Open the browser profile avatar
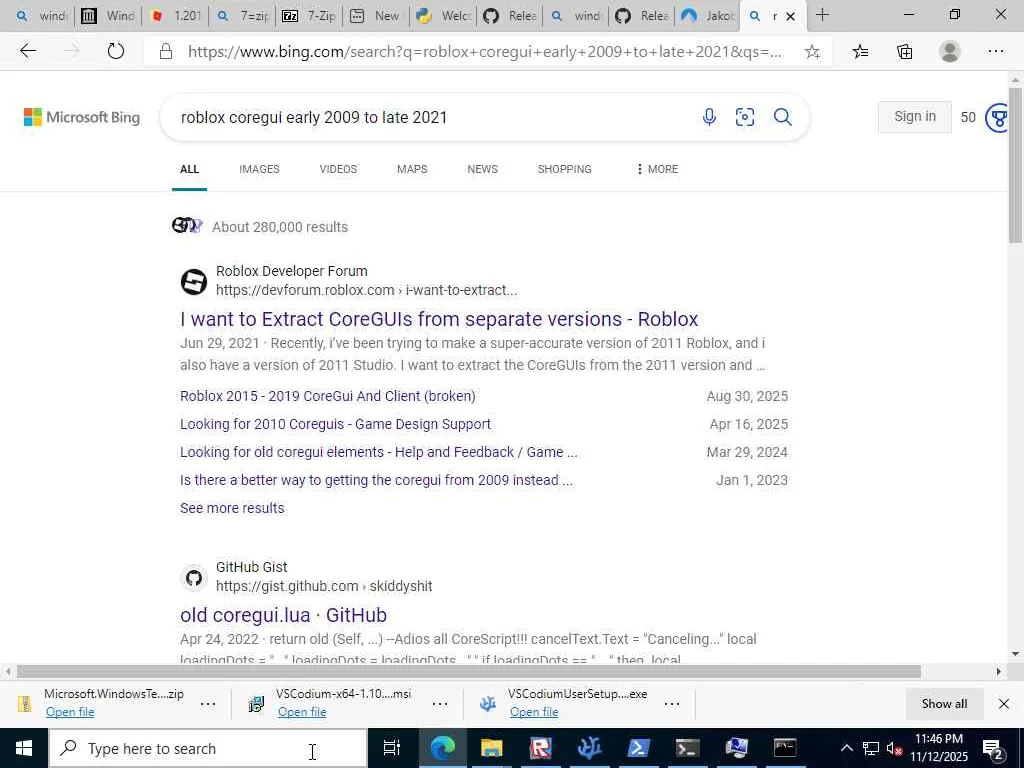 (x=950, y=52)
